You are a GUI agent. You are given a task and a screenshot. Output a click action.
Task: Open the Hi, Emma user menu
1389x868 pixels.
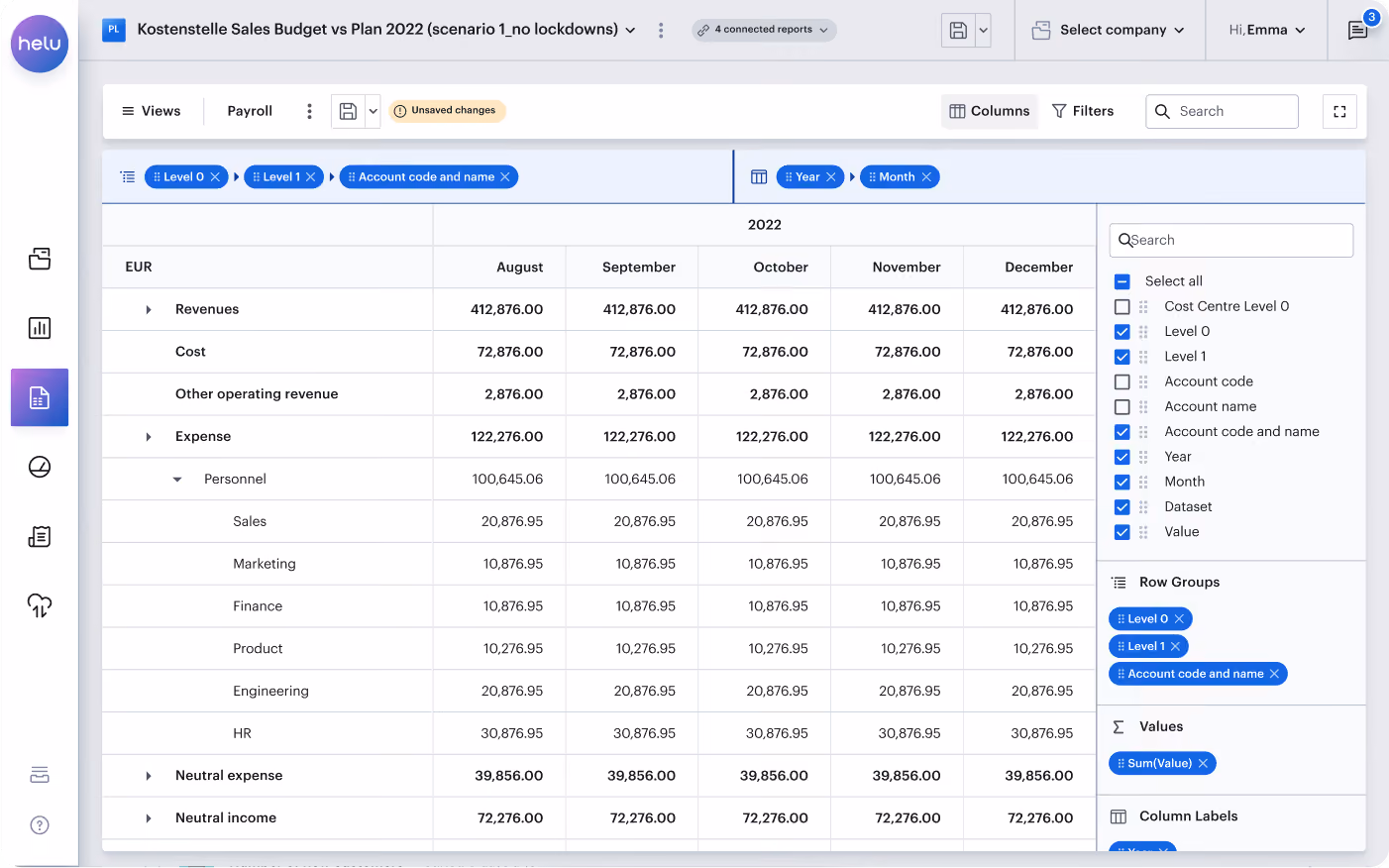tap(1267, 30)
